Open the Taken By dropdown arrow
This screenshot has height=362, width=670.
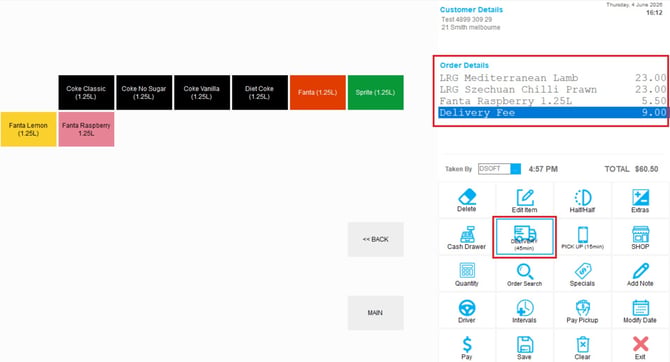coord(516,169)
